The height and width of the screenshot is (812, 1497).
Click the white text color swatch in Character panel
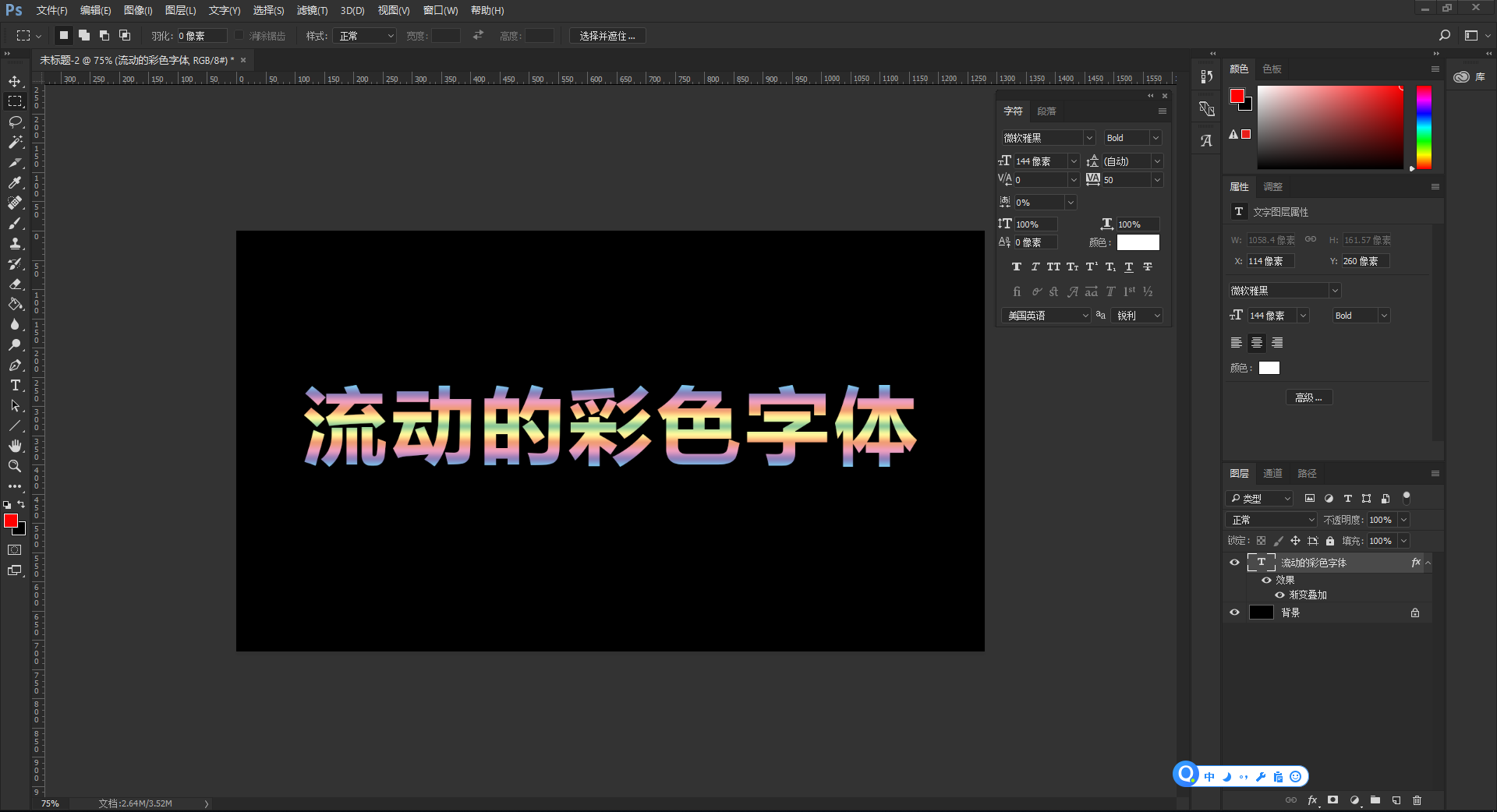(1138, 242)
